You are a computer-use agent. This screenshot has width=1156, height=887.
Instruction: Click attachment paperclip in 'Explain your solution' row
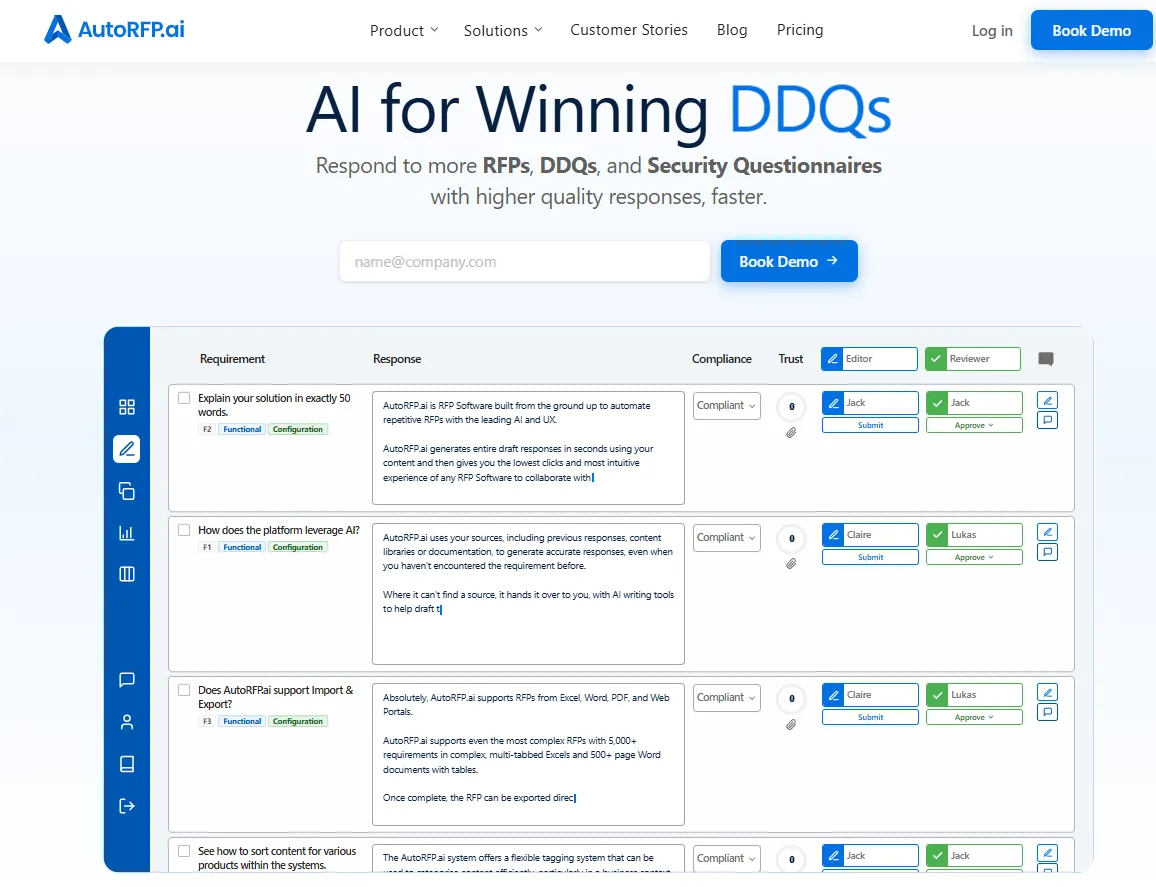(791, 433)
